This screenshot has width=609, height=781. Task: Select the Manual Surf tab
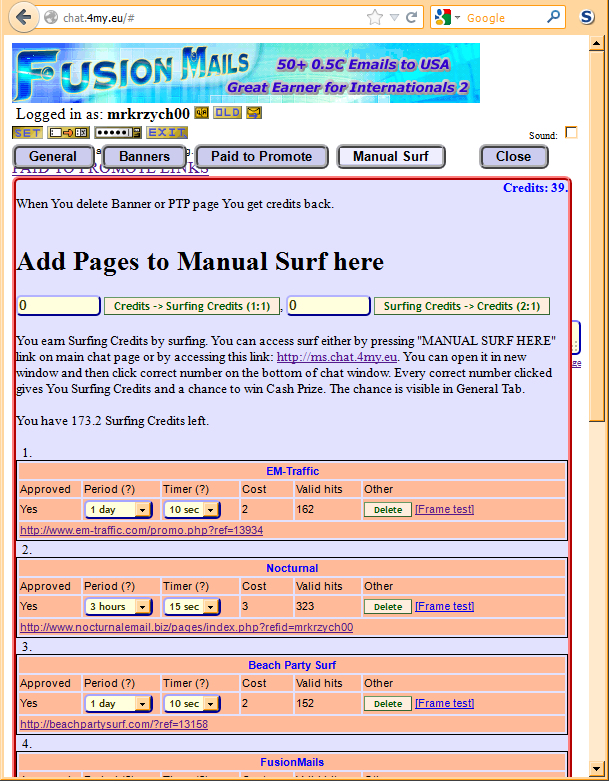point(391,156)
